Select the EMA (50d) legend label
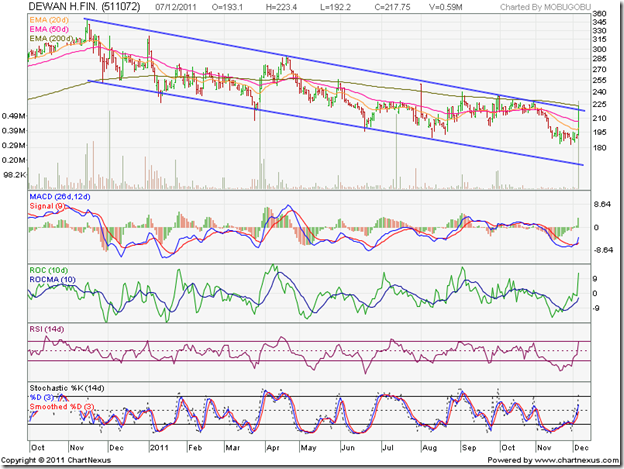Image resolution: width=624 pixels, height=469 pixels. (x=50, y=31)
